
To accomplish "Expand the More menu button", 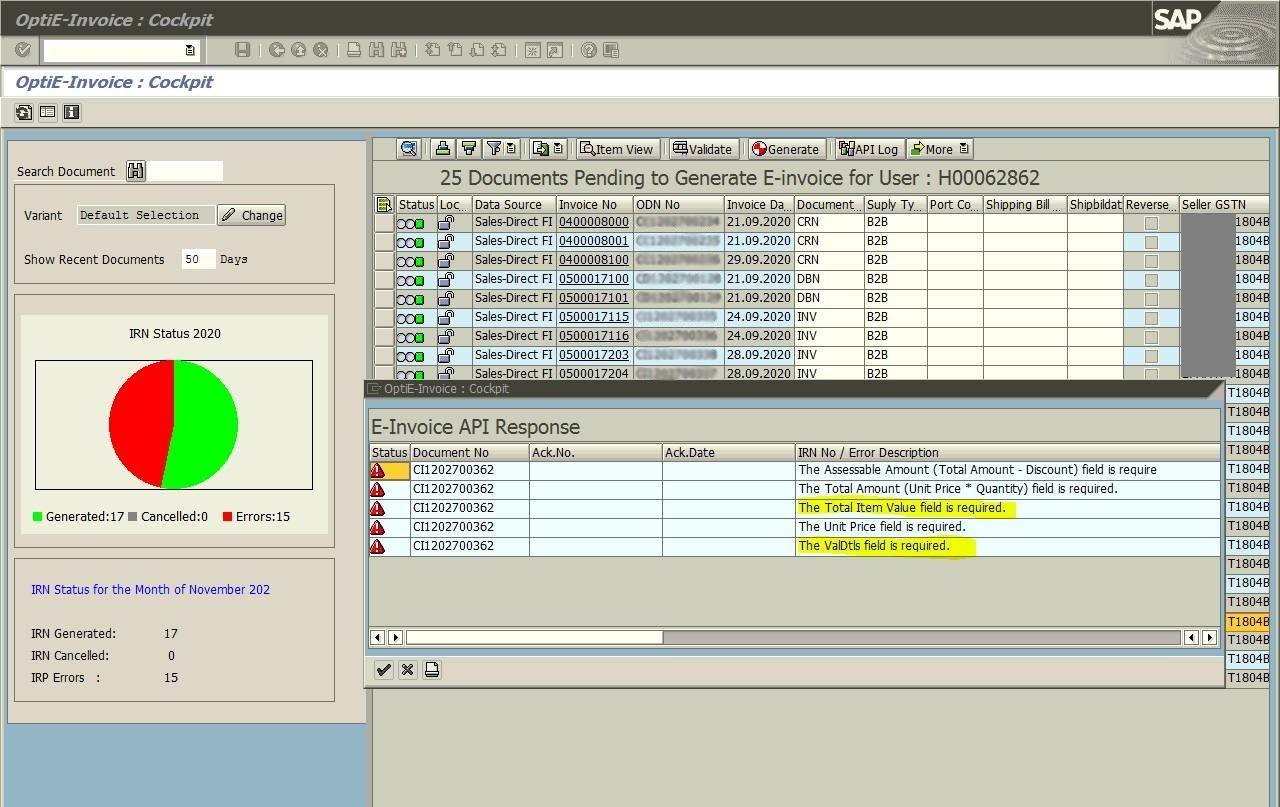I will (940, 149).
